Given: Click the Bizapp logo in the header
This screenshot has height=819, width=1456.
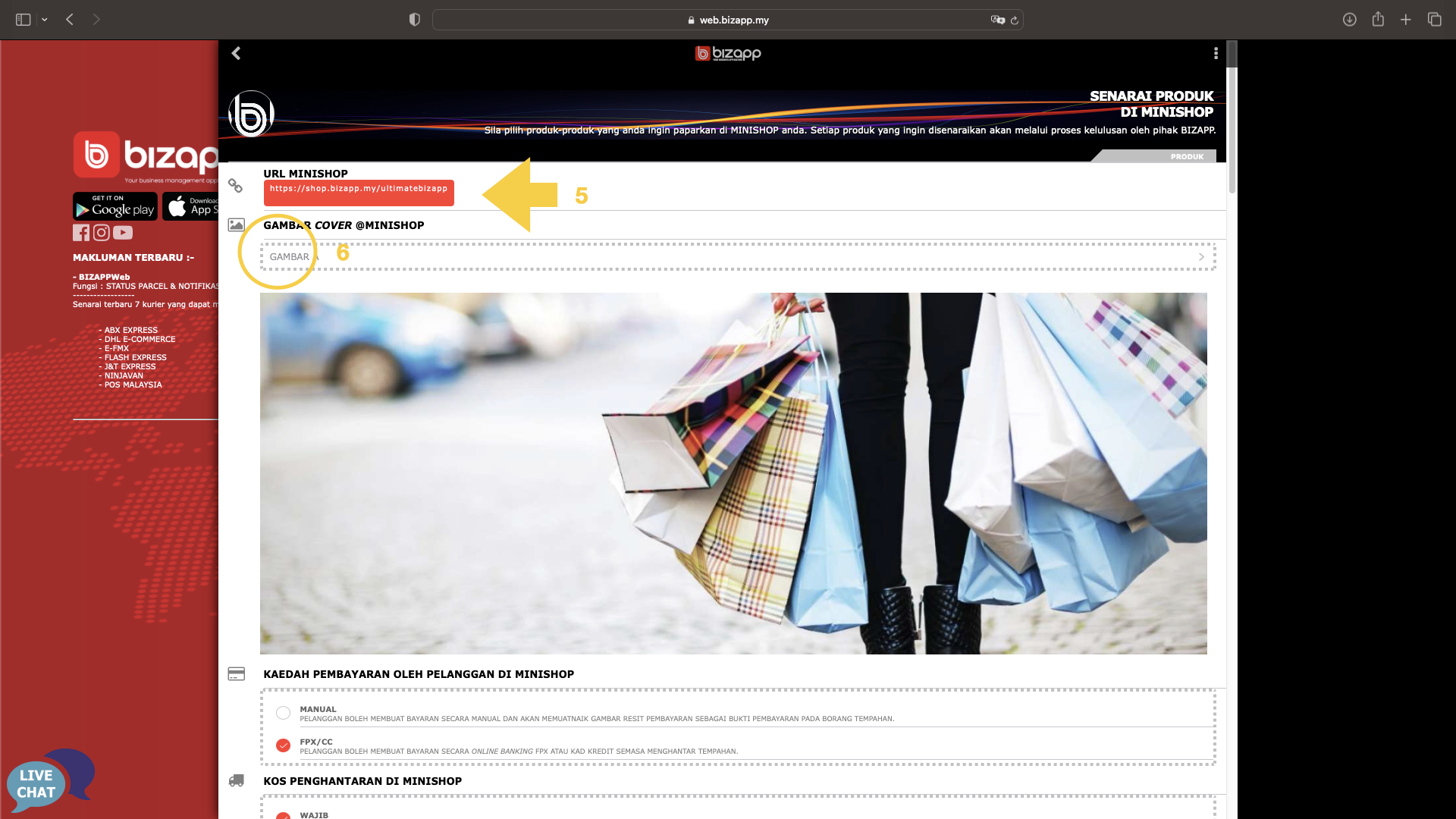Looking at the screenshot, I should 728,53.
